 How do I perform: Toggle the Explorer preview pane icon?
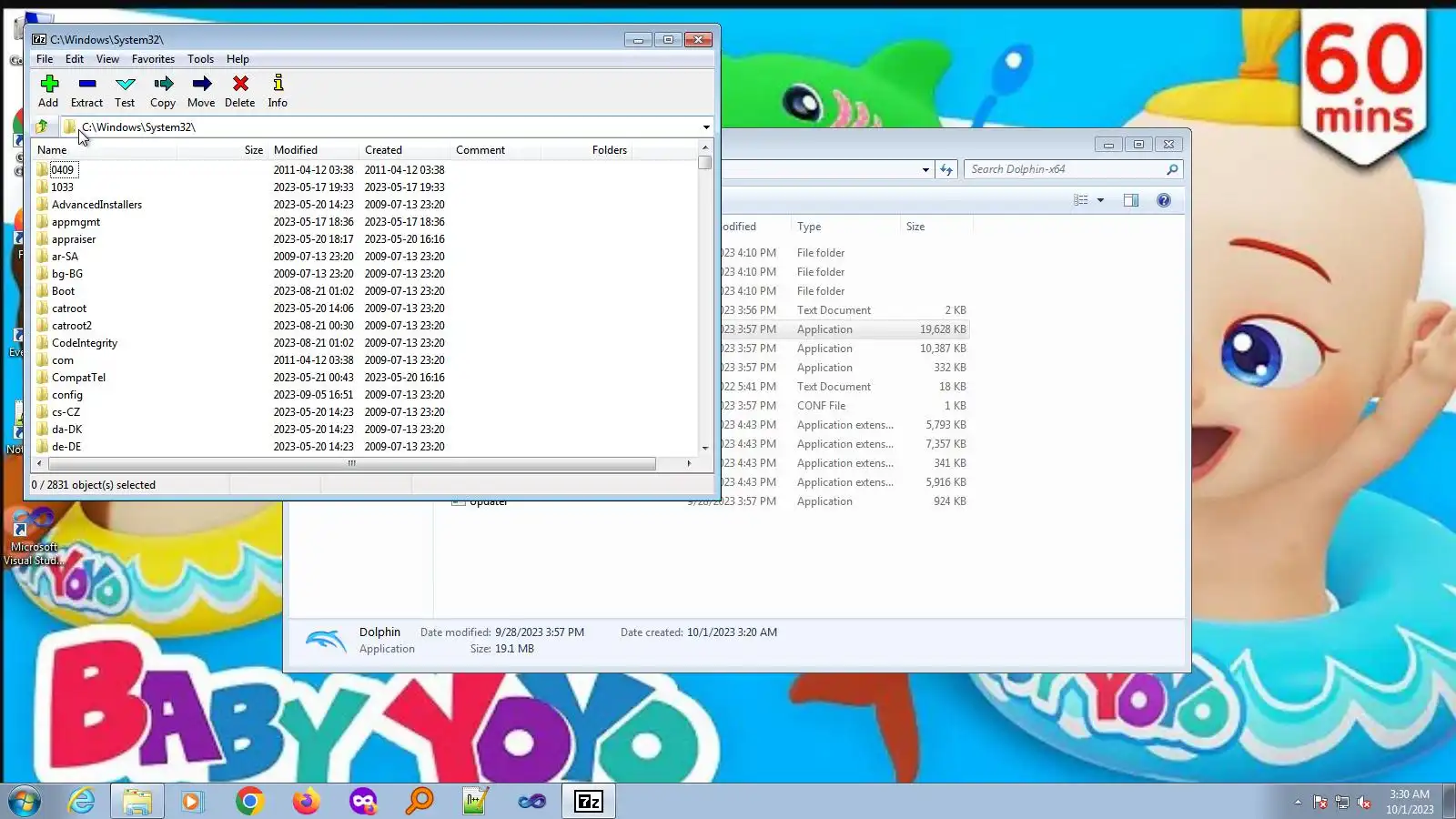tap(1131, 200)
